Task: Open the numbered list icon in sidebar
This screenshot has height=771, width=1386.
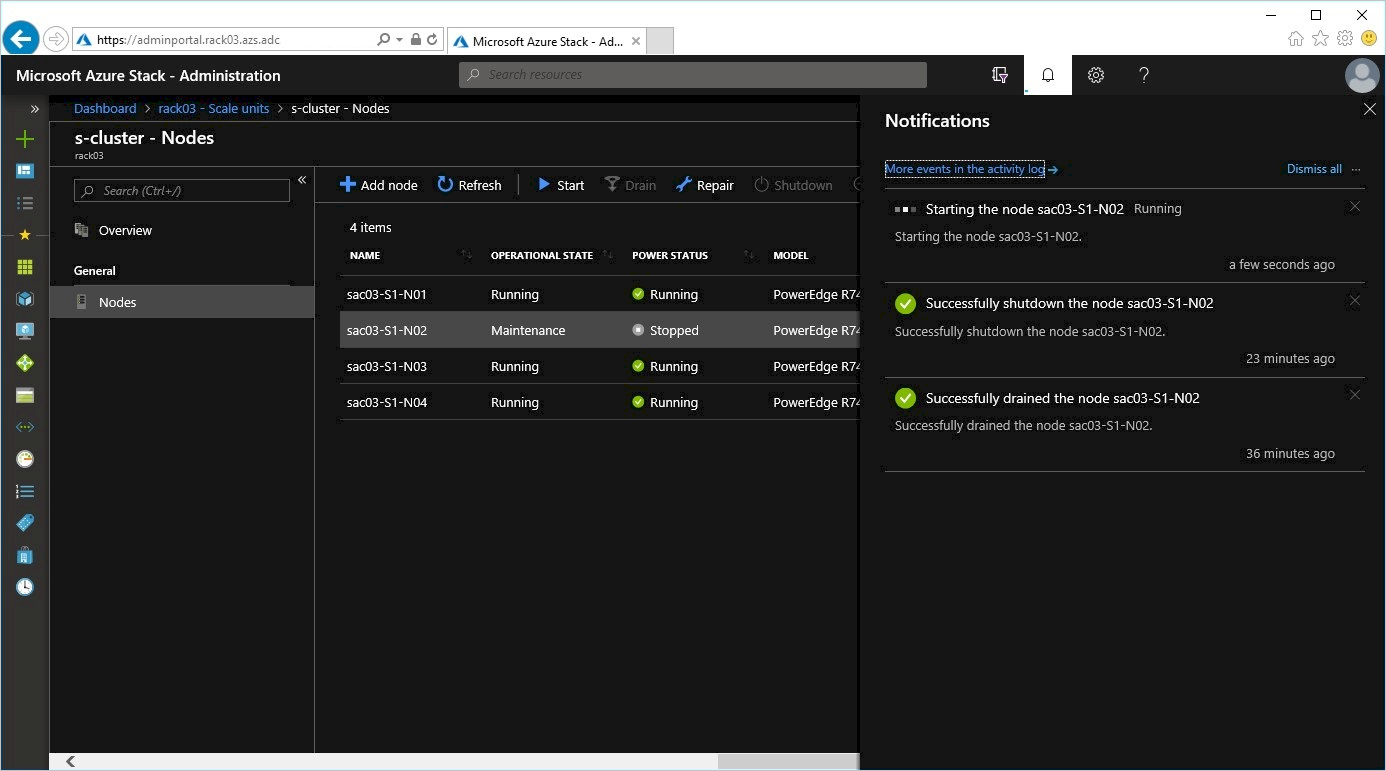Action: (x=25, y=491)
